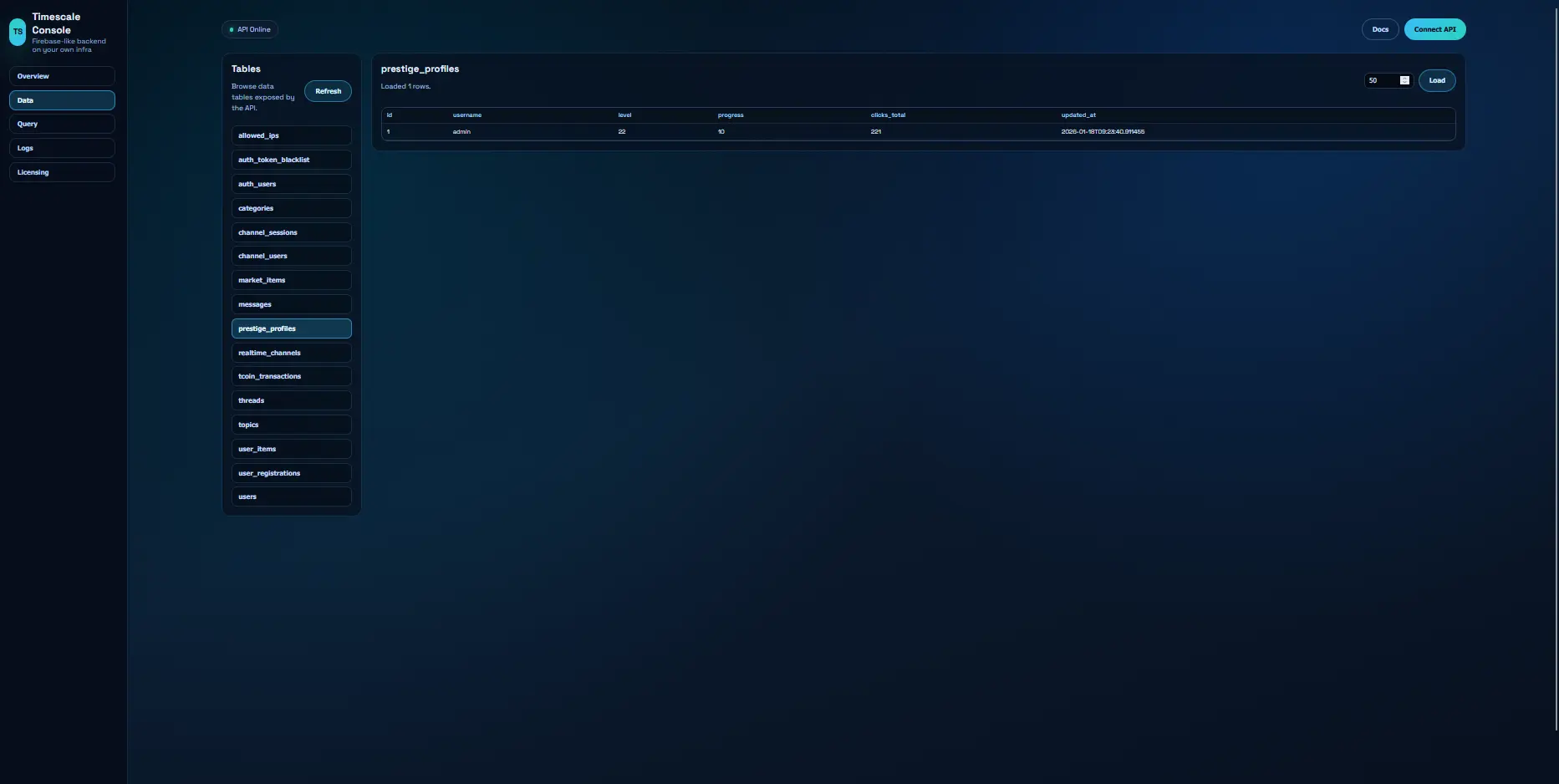The image size is (1559, 784).
Task: Select the allowed_ips table
Action: click(291, 135)
